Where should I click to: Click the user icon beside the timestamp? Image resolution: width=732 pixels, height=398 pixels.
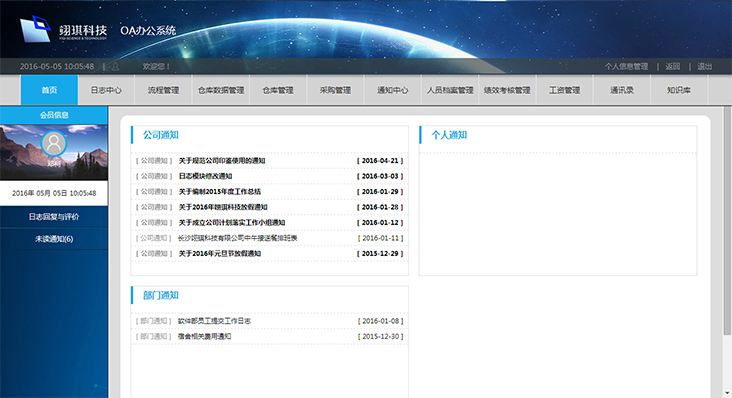click(x=115, y=67)
